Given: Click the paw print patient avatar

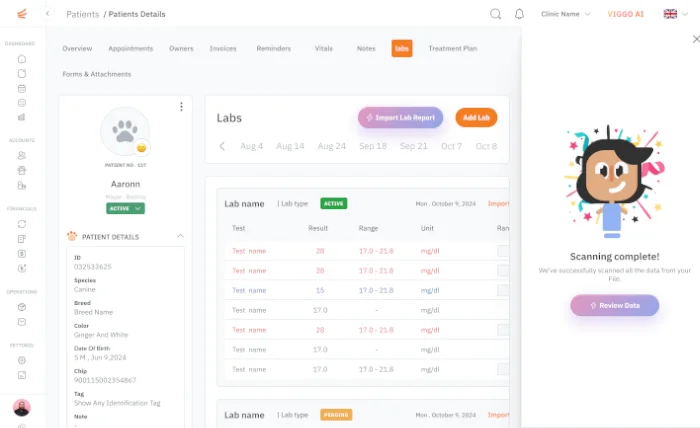Looking at the screenshot, I should [125, 132].
